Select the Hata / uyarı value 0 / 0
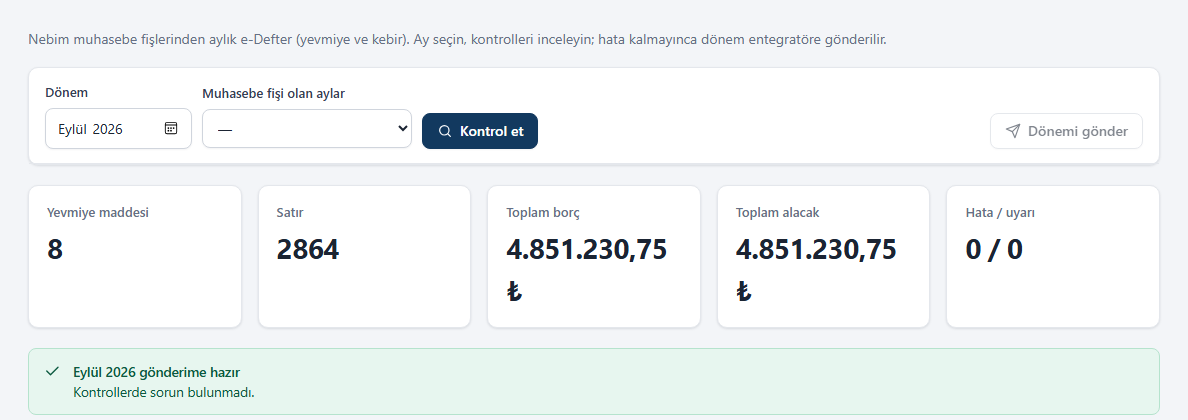1188x420 pixels. pyautogui.click(x=994, y=249)
